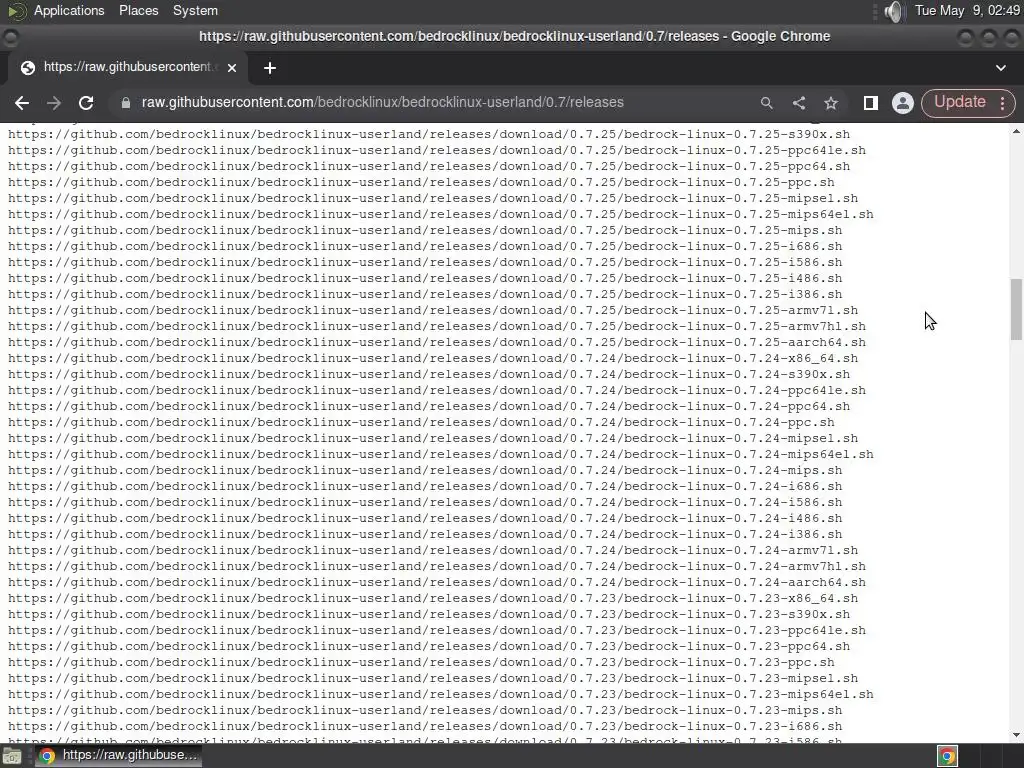The height and width of the screenshot is (768, 1024).
Task: Open Chrome's three-dot menu
Action: pyautogui.click(x=1002, y=103)
